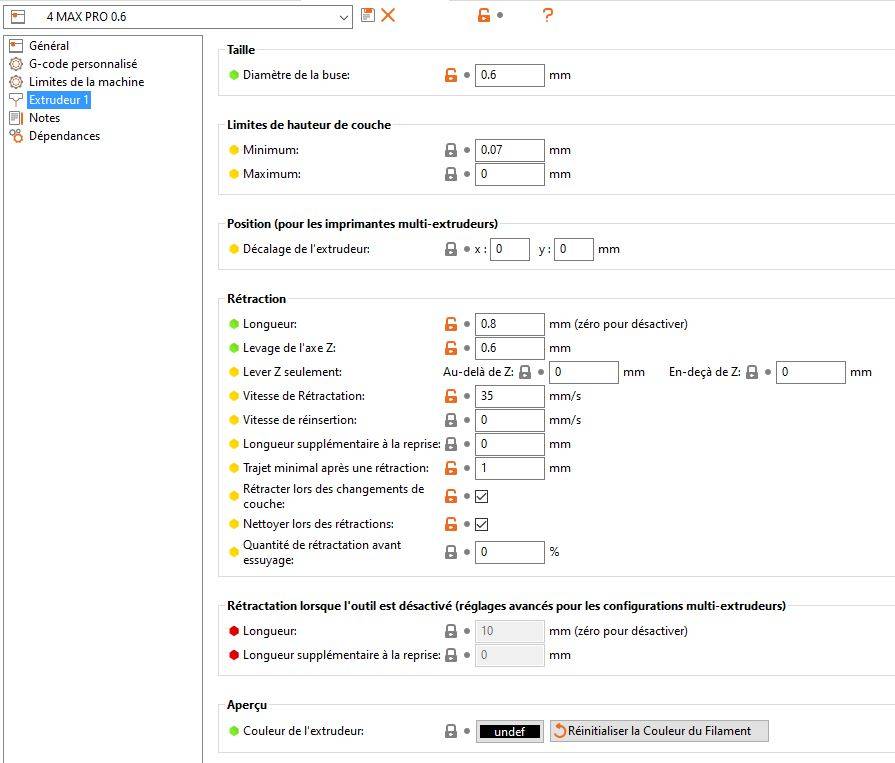Click orange lock beside retraction Longueur 0.8
This screenshot has width=895, height=763.
[451, 324]
